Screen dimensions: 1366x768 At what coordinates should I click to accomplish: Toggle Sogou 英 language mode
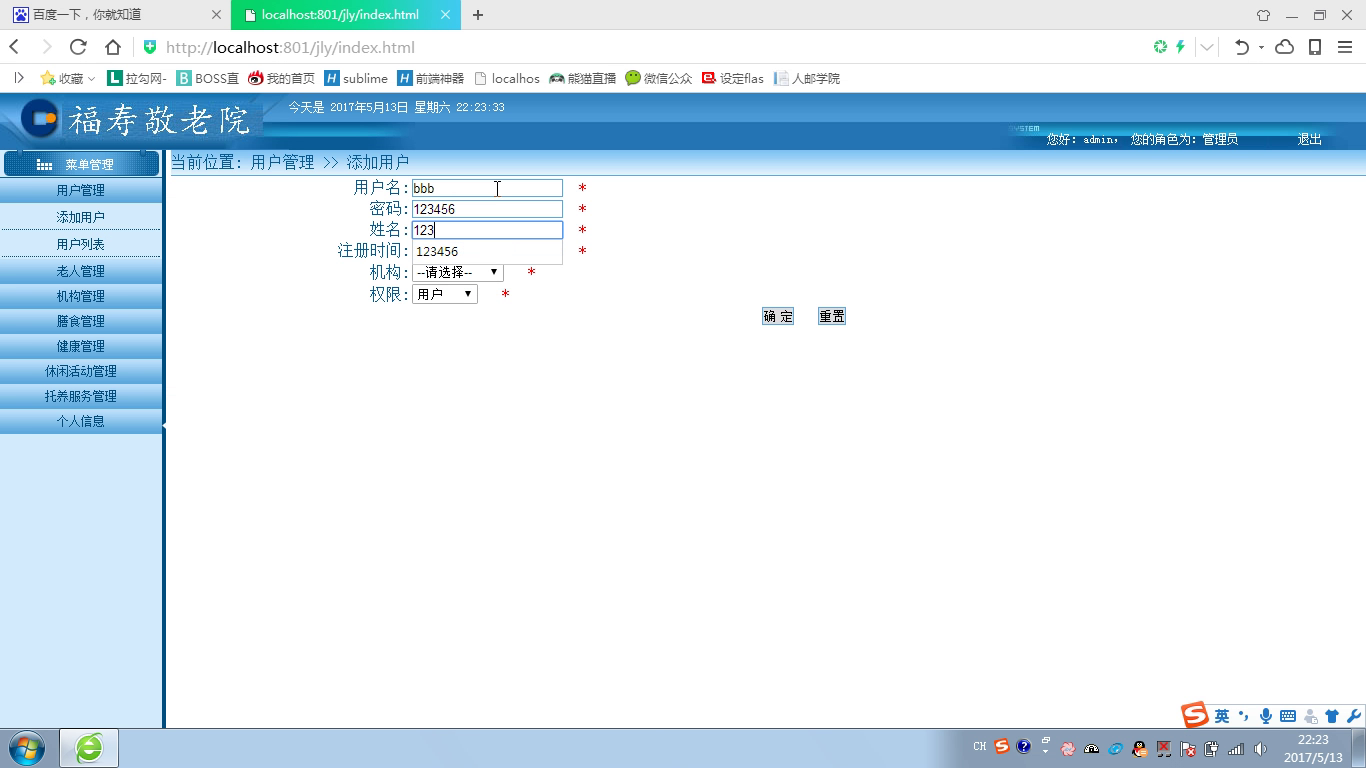pyautogui.click(x=1222, y=716)
